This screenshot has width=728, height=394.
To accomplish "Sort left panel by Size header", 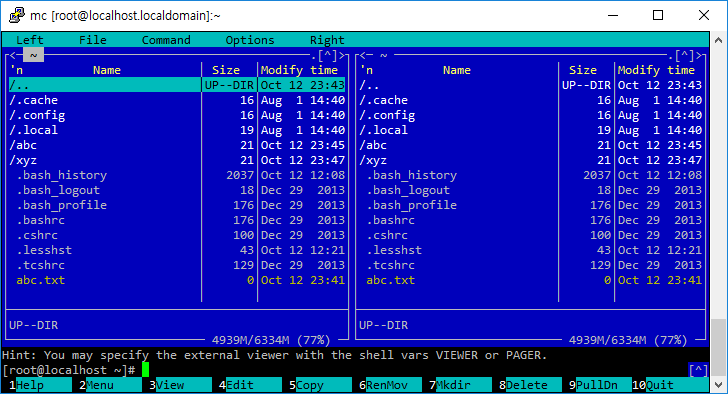I will tap(226, 70).
